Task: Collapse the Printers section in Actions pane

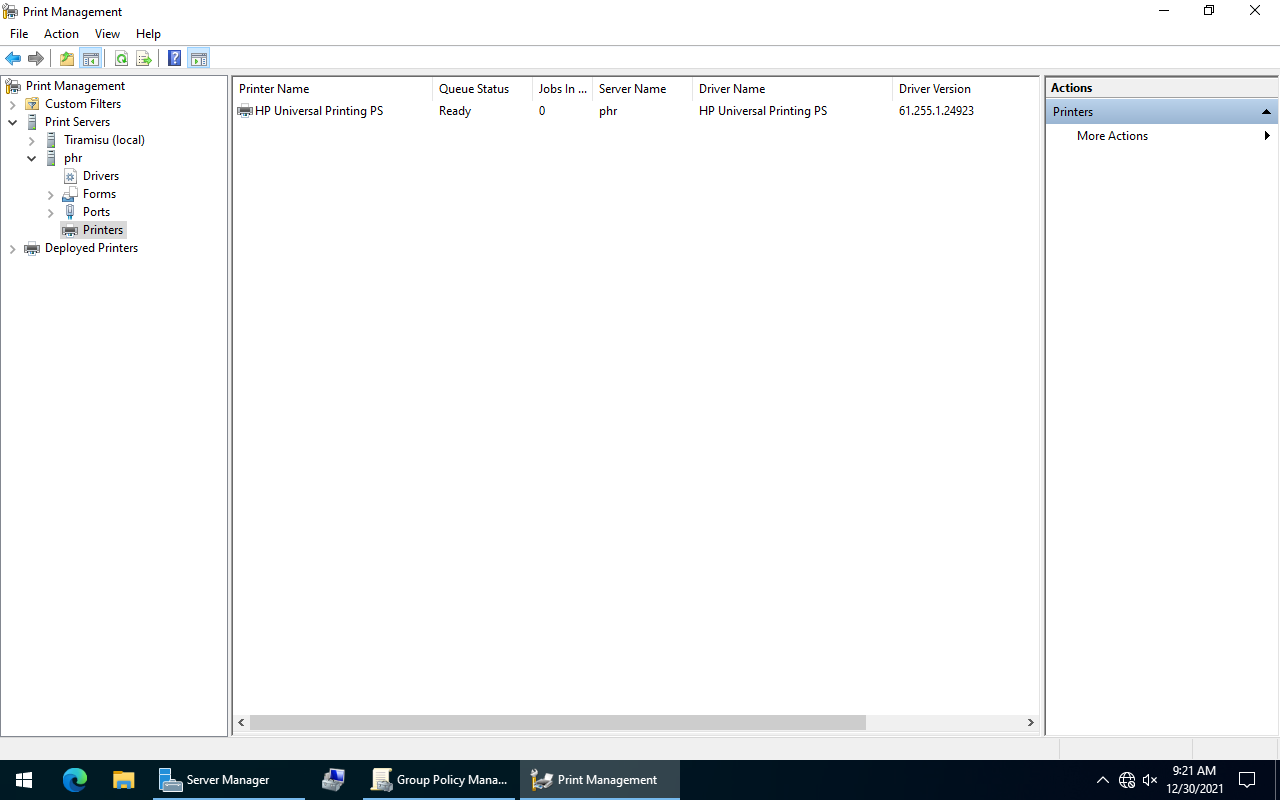Action: coord(1266,112)
